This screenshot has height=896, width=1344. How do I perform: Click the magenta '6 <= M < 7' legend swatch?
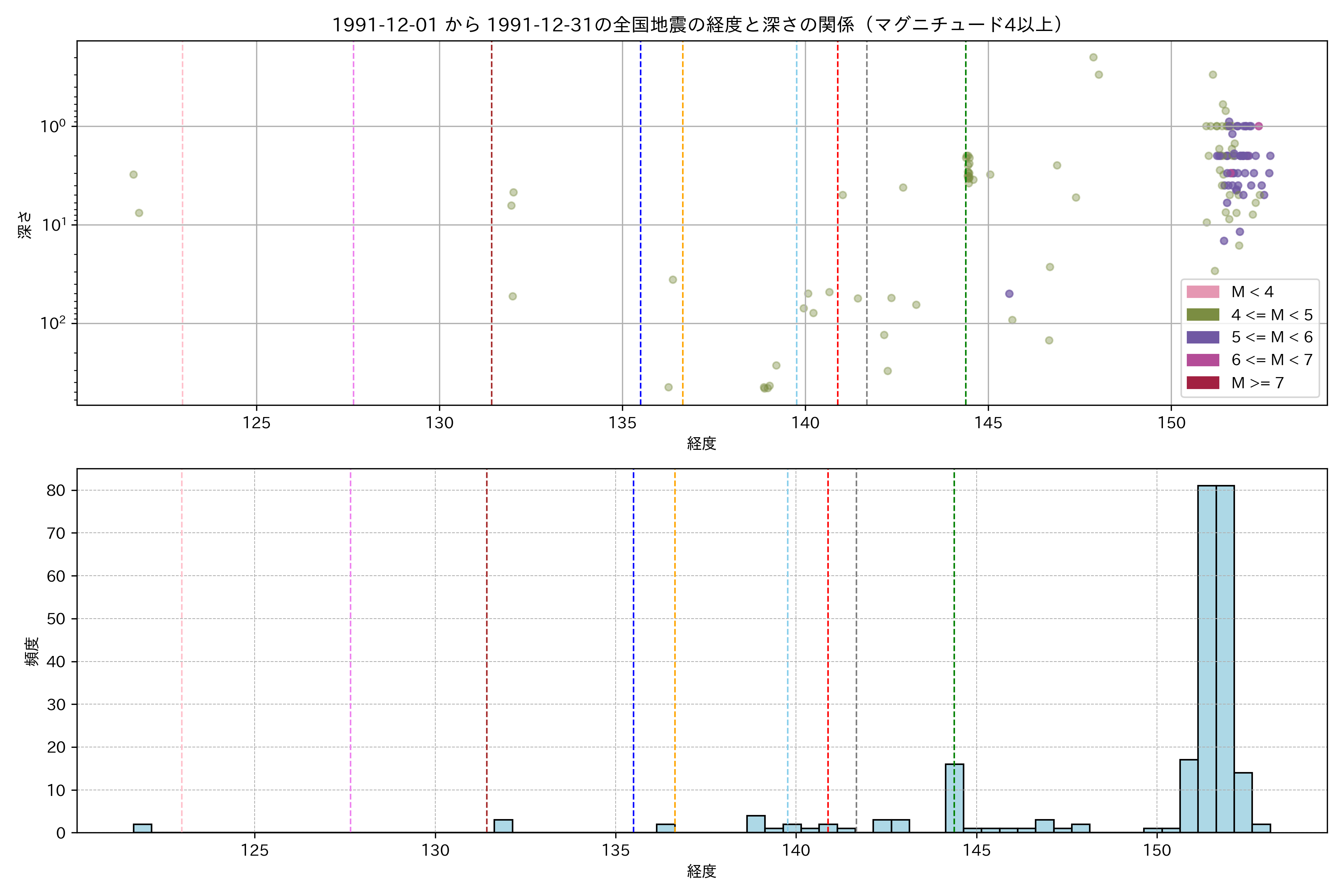(x=1202, y=360)
